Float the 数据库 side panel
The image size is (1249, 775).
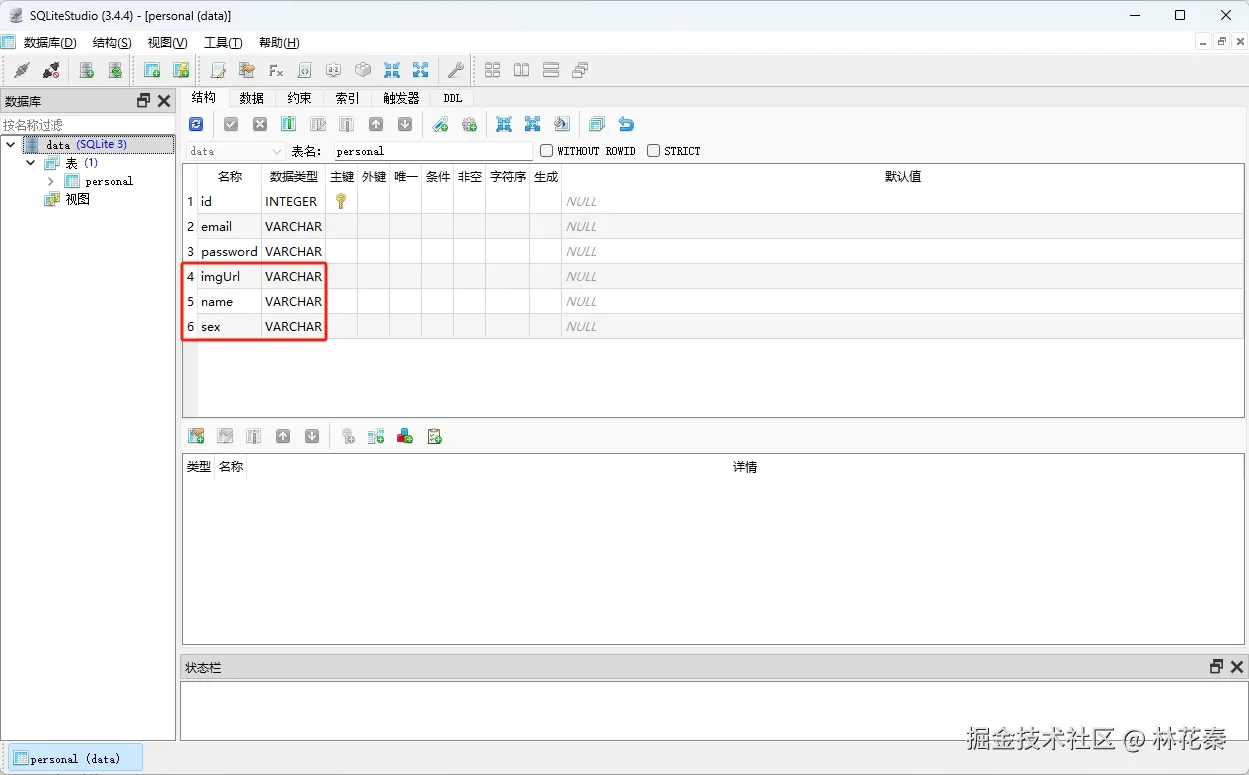point(143,101)
